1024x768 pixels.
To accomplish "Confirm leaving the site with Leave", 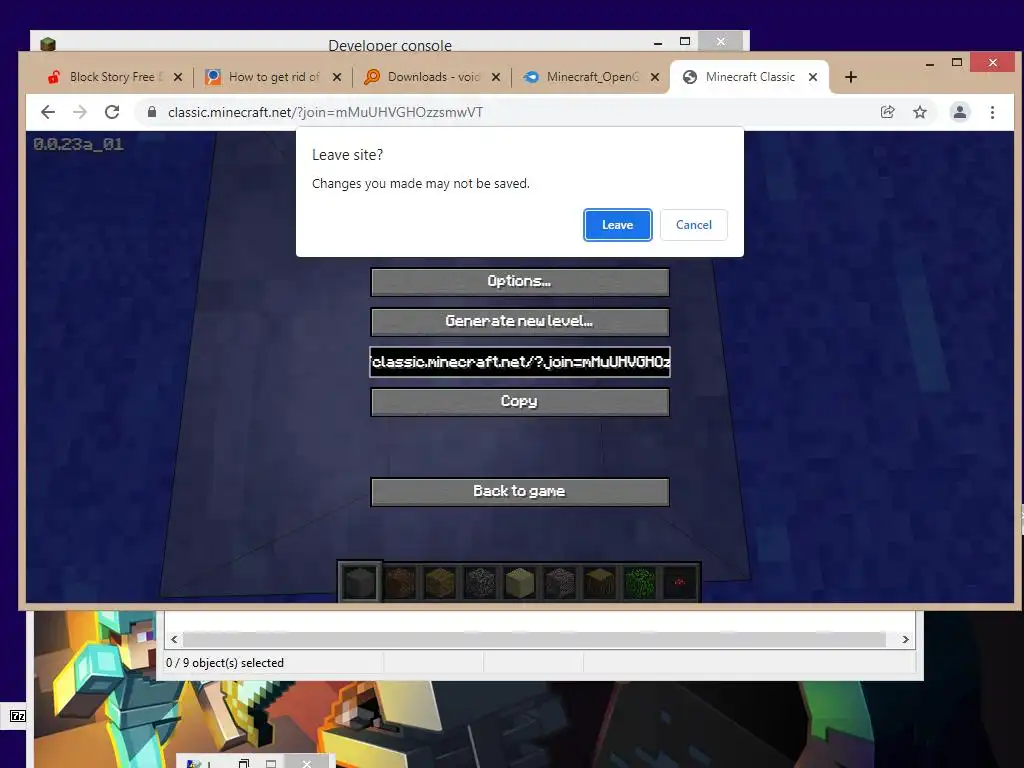I will click(617, 225).
